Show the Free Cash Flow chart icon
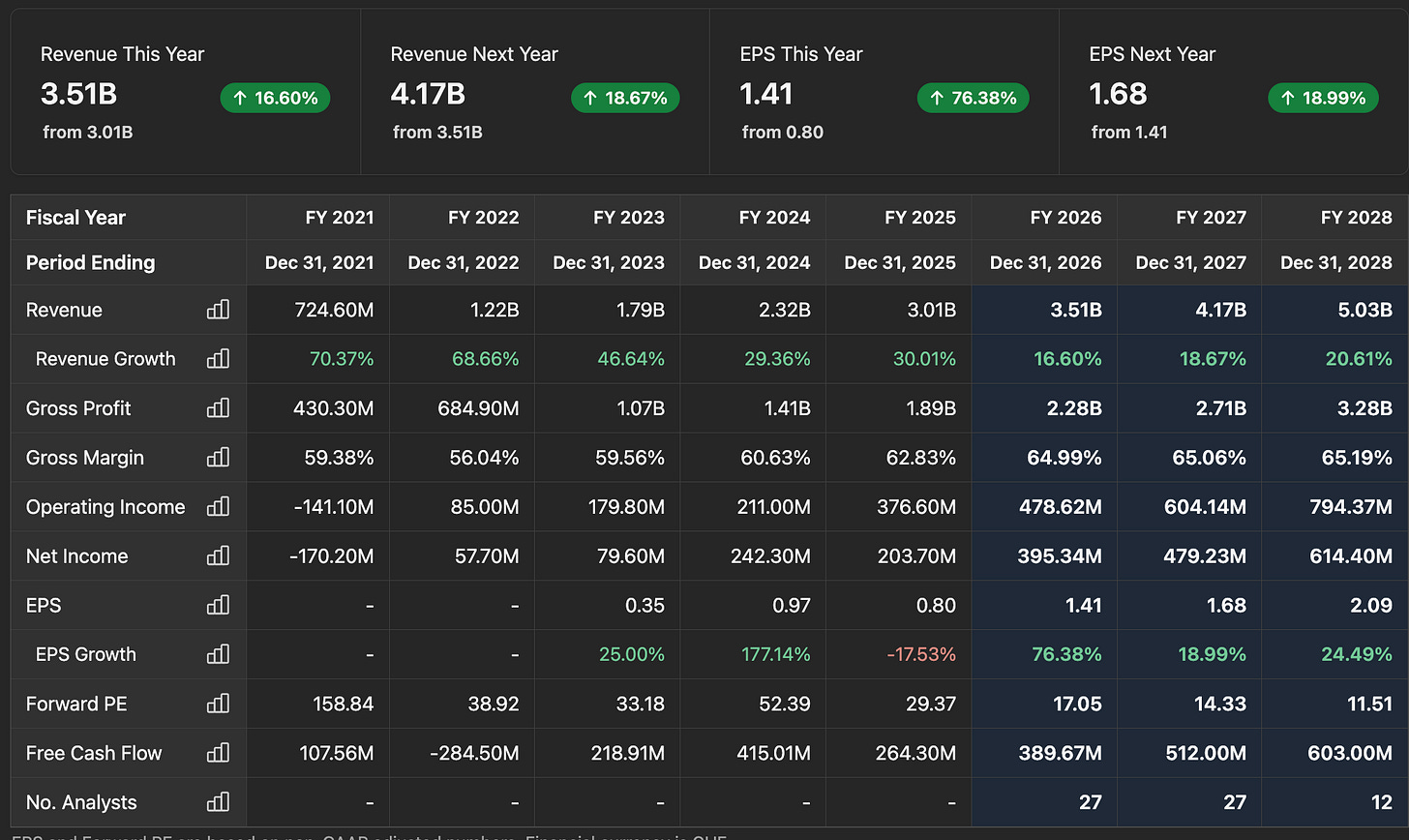 (219, 753)
